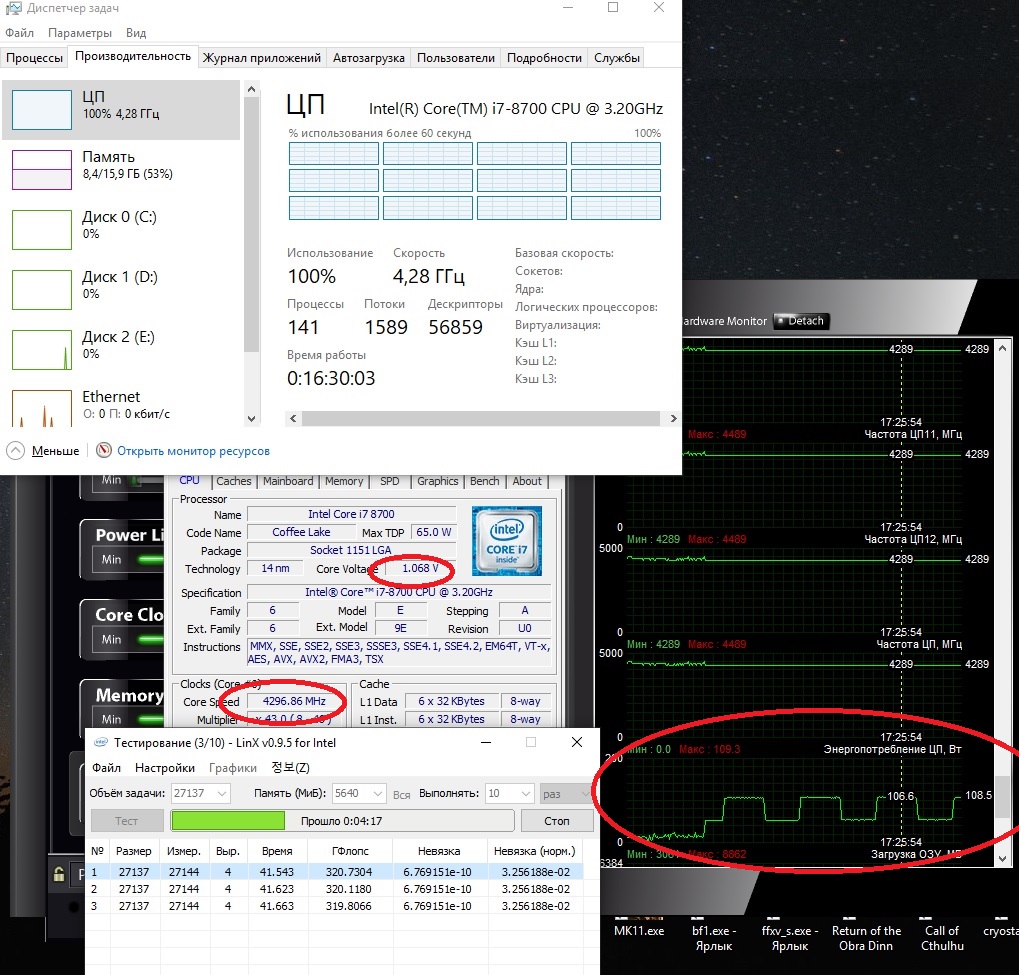The image size is (1019, 975).
Task: Switch to the Журнал приложений tab
Action: (x=262, y=58)
